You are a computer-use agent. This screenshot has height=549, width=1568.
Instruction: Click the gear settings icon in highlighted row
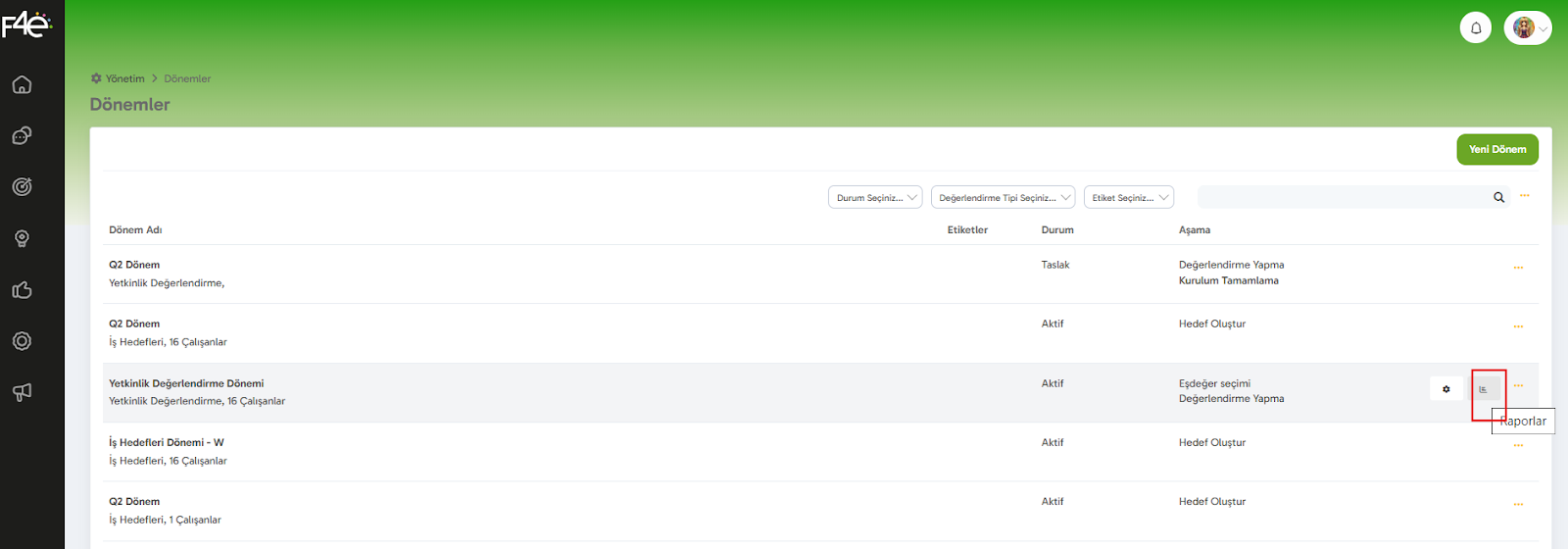[1446, 389]
